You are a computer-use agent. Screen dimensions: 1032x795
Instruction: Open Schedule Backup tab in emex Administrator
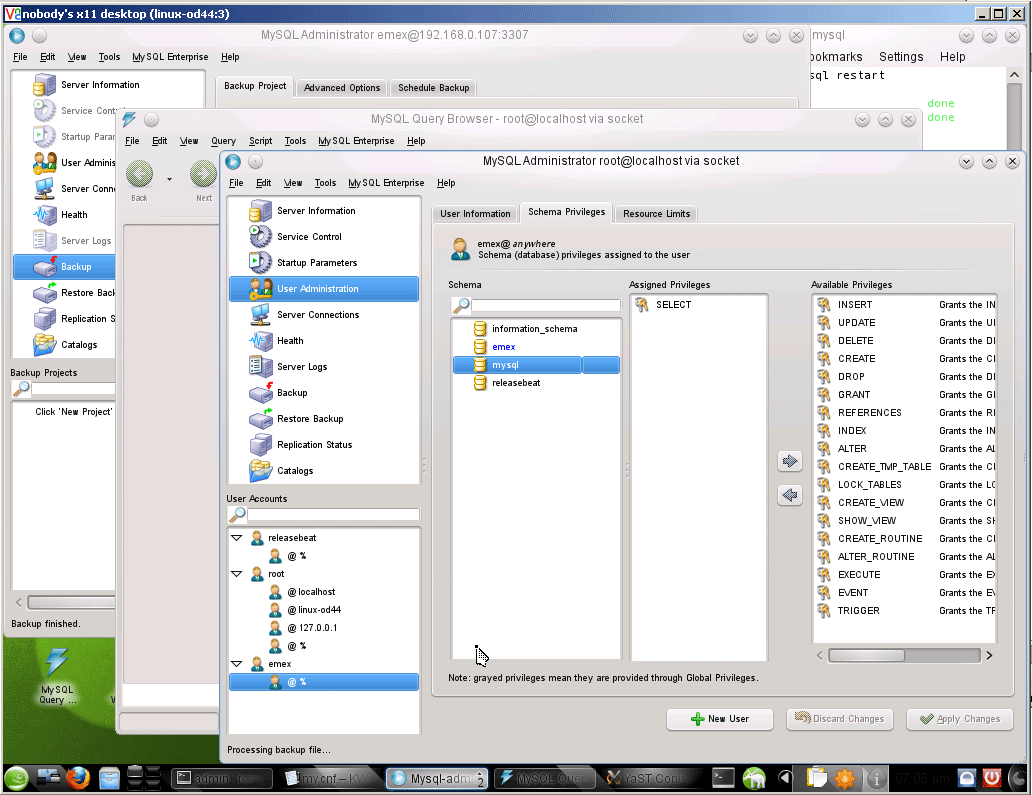click(x=434, y=88)
